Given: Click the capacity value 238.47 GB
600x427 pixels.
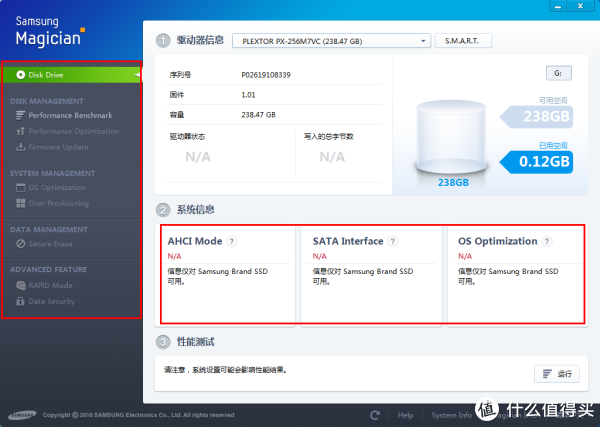Looking at the screenshot, I should (x=259, y=115).
